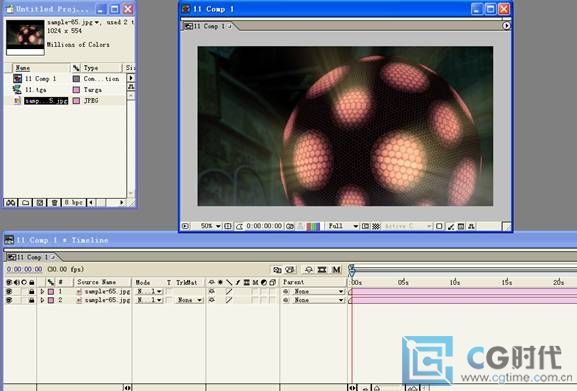Click the Comp viewer flowchart icon
This screenshot has height=391, width=577.
point(471,226)
